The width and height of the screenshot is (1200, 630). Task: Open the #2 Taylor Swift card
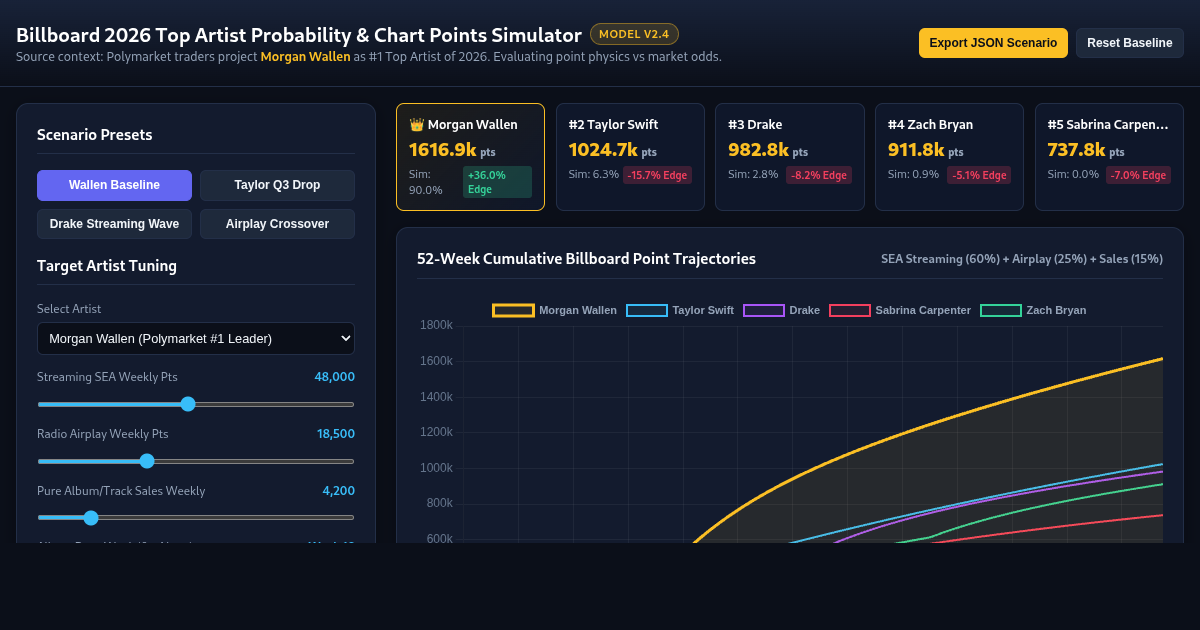(630, 157)
